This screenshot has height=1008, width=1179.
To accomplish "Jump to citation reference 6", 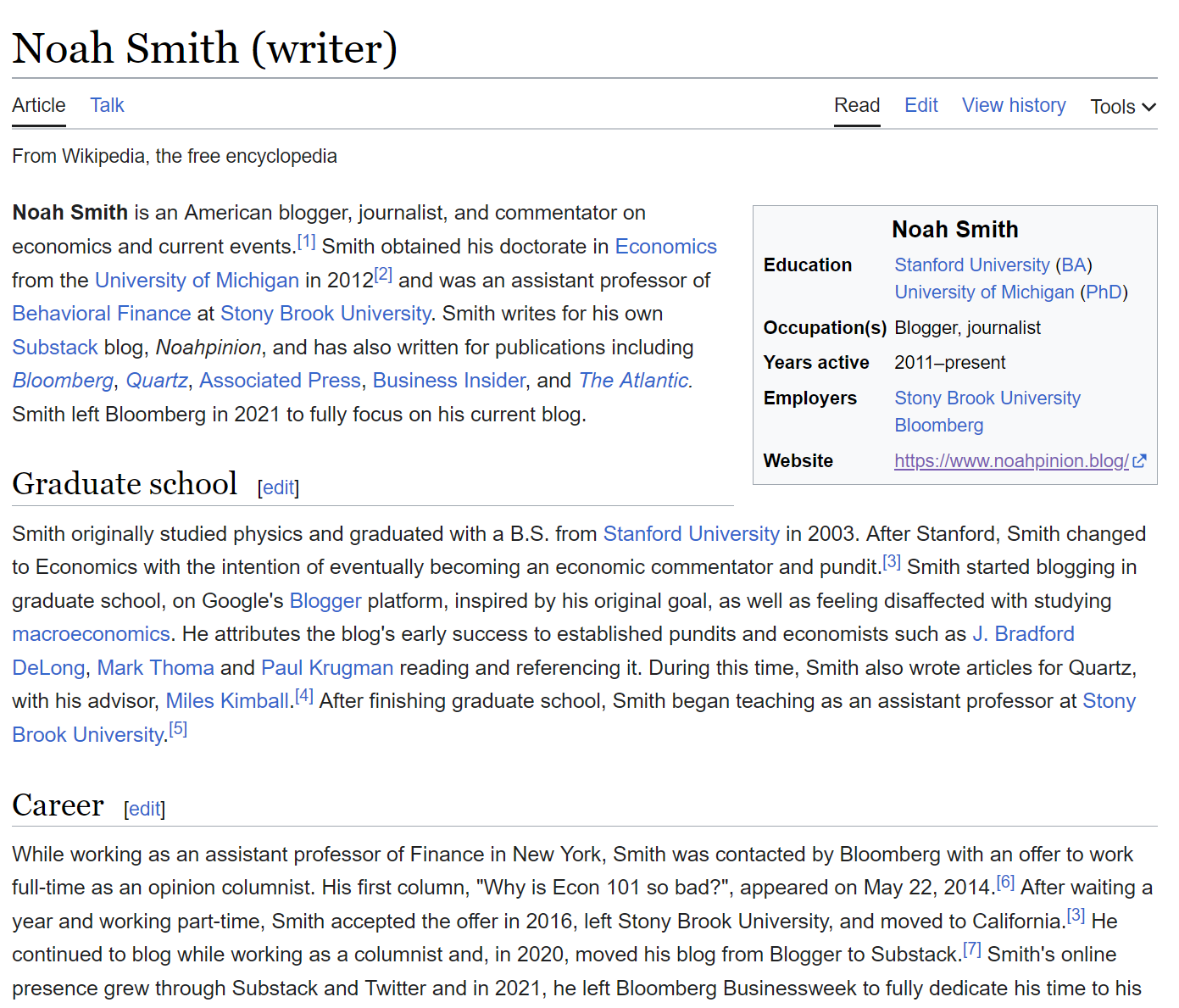I will click(1005, 883).
